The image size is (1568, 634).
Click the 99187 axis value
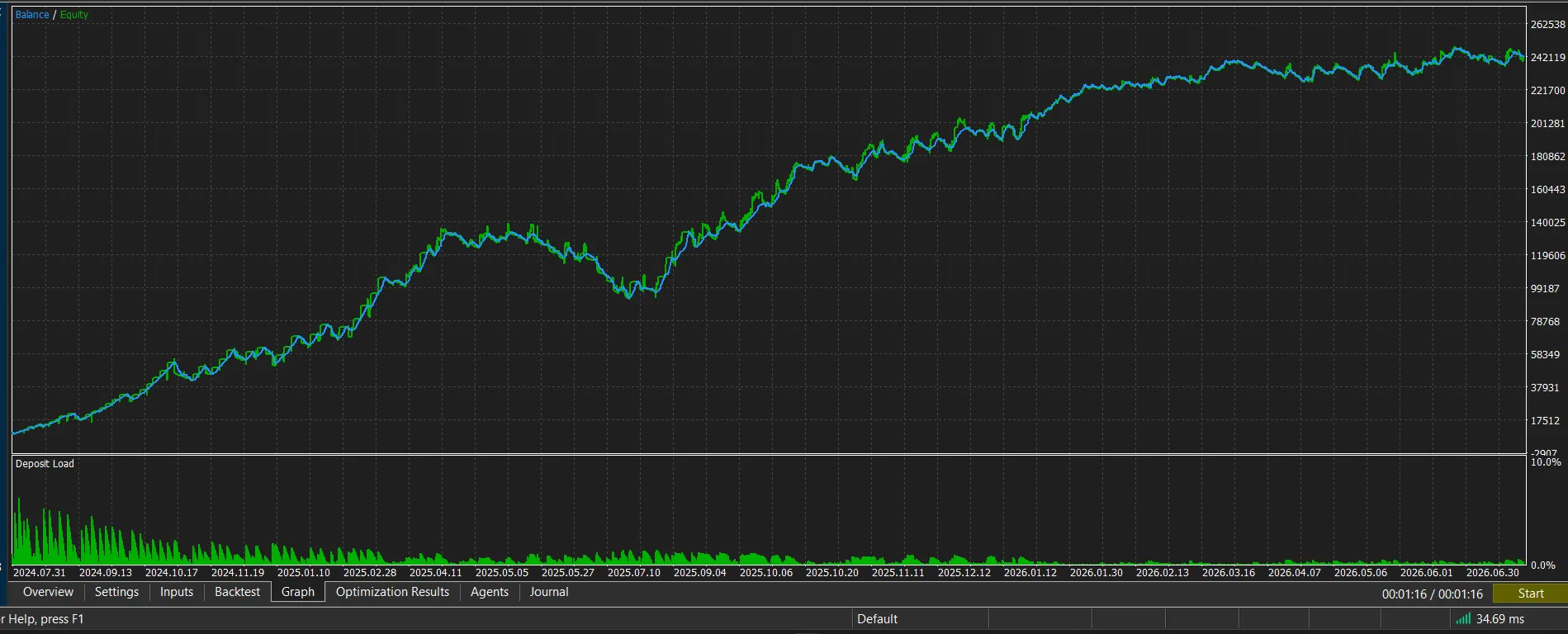tap(1546, 289)
